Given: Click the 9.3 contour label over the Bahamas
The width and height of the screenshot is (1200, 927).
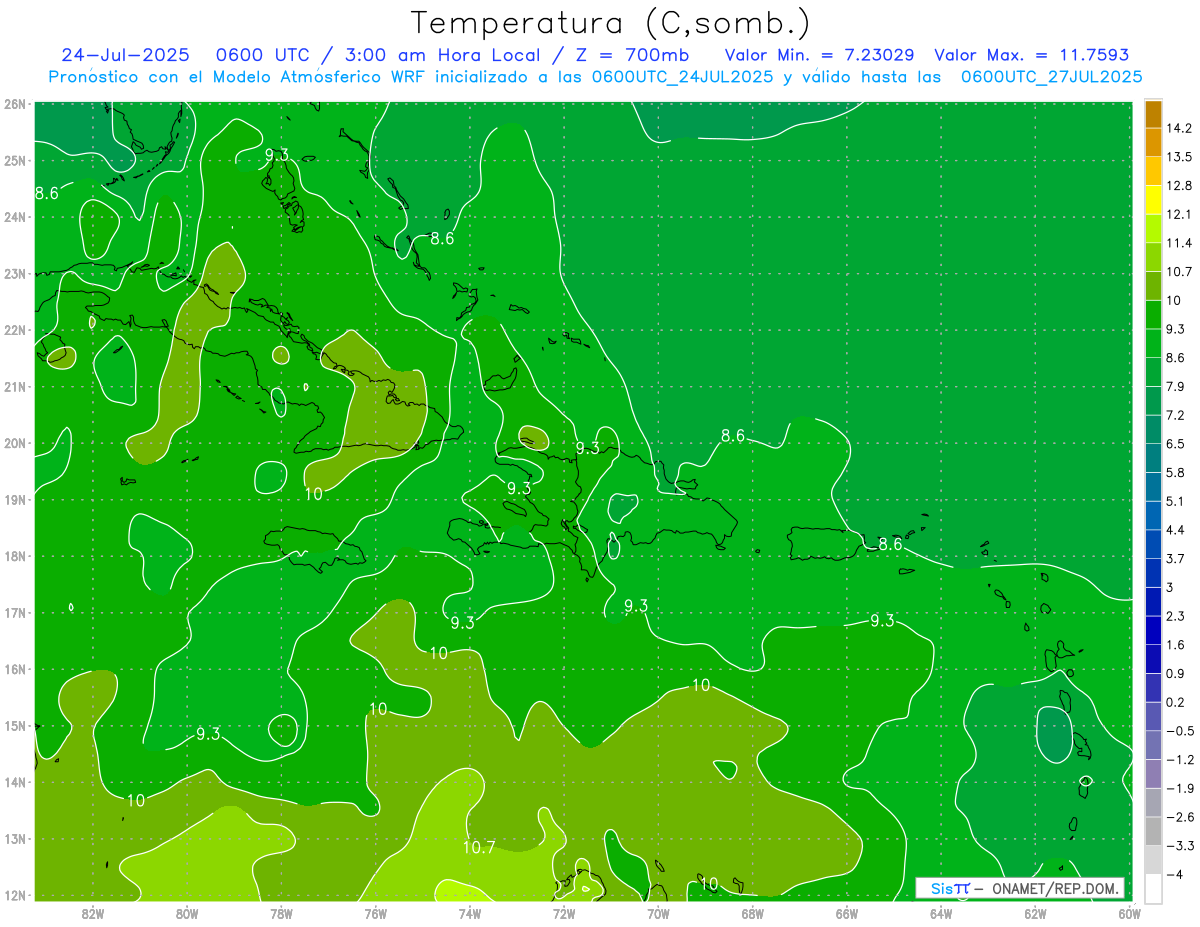Looking at the screenshot, I should pos(276,154).
